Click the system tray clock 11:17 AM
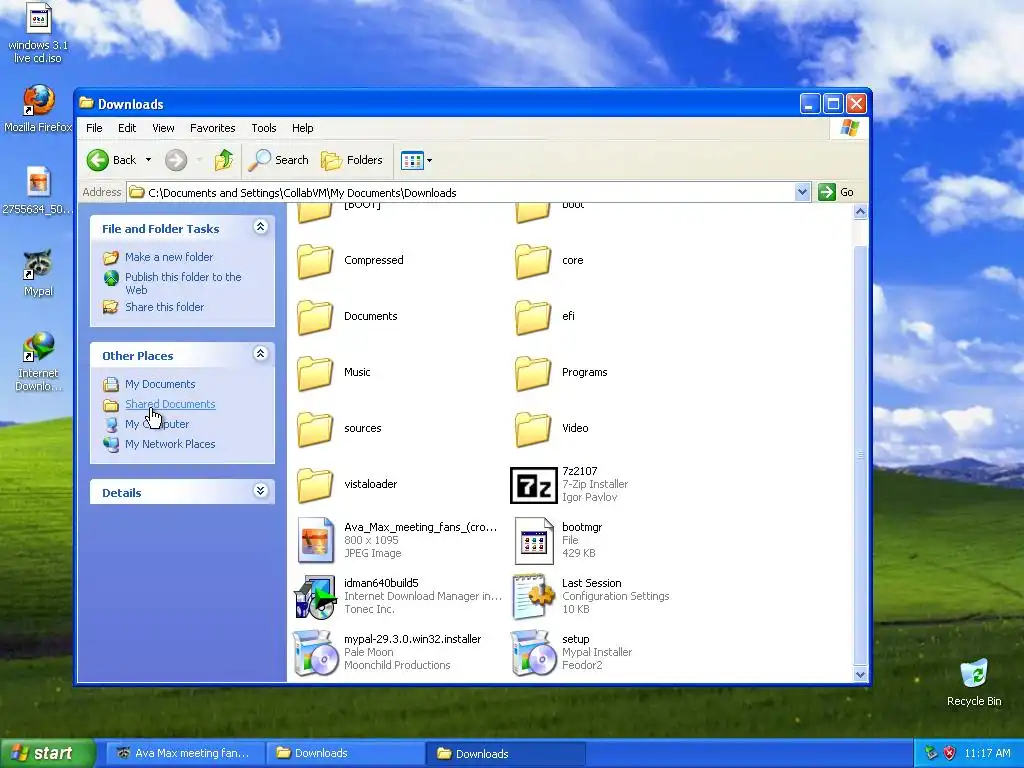This screenshot has height=768, width=1024. pyautogui.click(x=987, y=753)
